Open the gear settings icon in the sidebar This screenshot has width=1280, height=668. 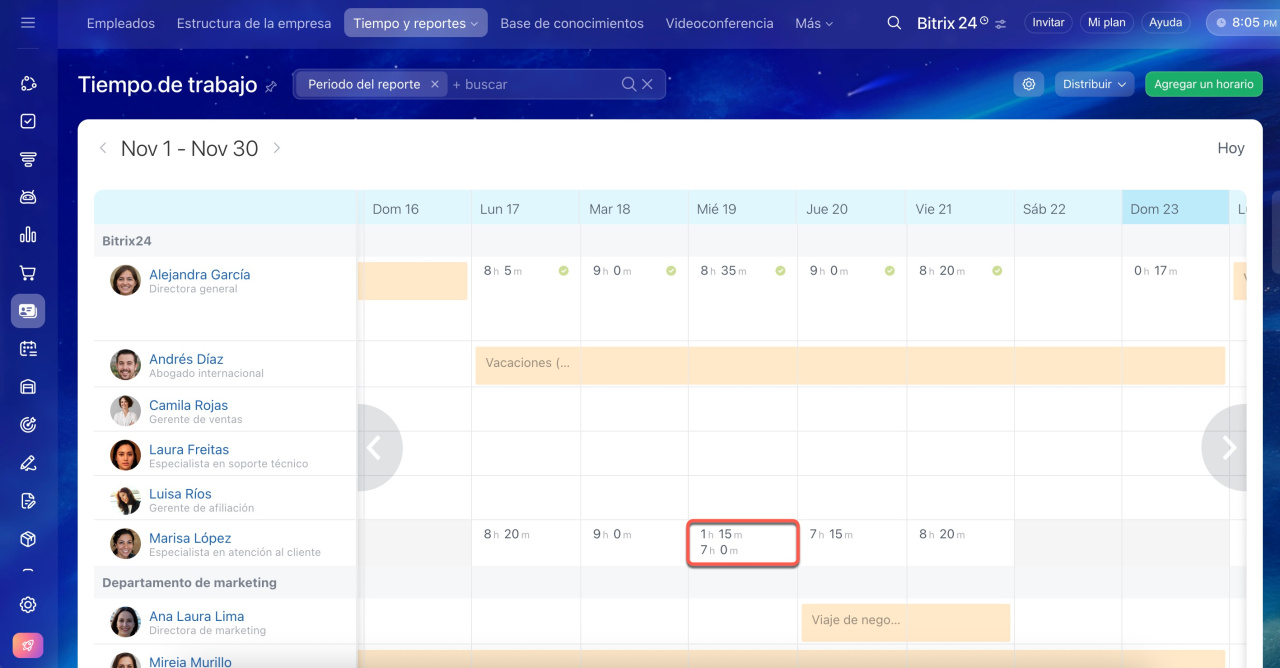[28, 604]
